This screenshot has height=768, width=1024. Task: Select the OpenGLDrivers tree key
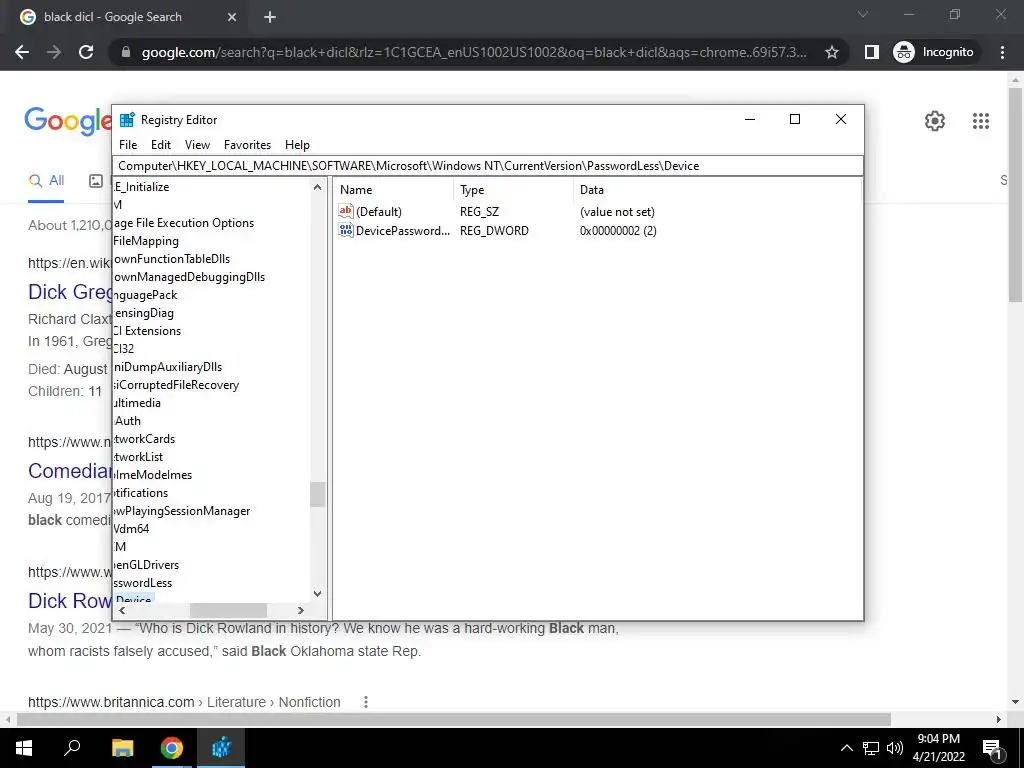point(146,565)
